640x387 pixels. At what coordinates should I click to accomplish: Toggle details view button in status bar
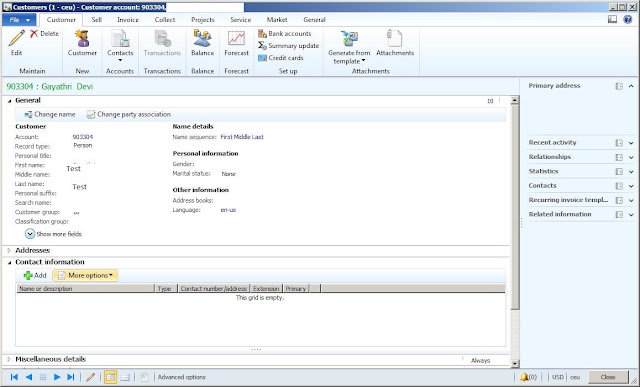(125, 377)
